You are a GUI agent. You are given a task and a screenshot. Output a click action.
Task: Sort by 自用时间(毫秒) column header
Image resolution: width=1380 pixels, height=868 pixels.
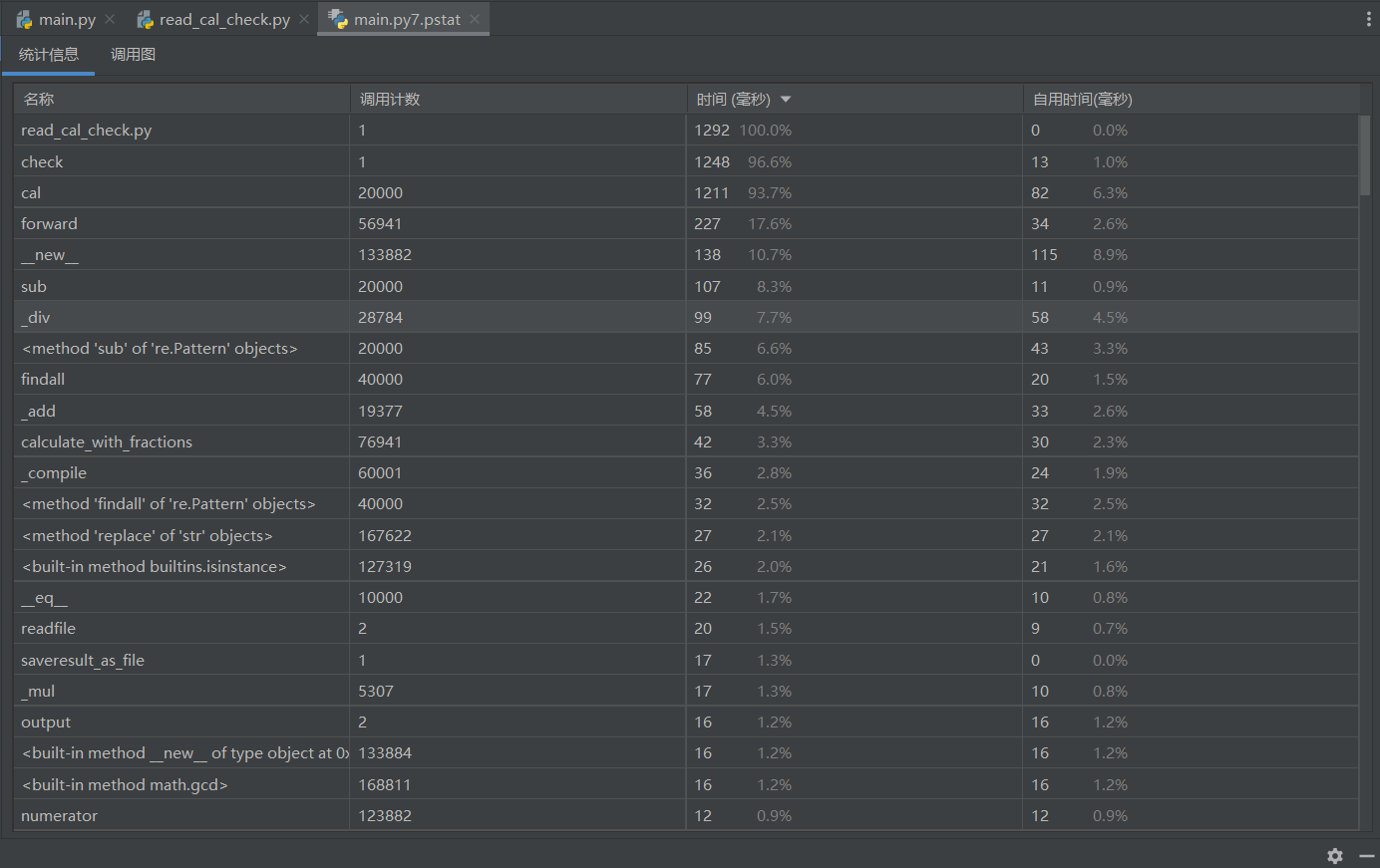tap(1082, 100)
